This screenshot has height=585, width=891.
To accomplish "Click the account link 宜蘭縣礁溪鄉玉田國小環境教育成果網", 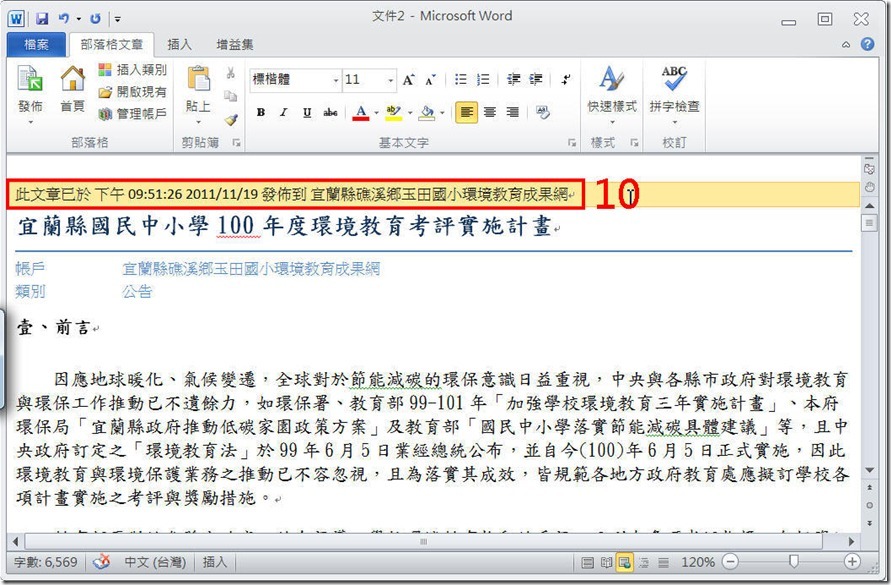I will 250,269.
